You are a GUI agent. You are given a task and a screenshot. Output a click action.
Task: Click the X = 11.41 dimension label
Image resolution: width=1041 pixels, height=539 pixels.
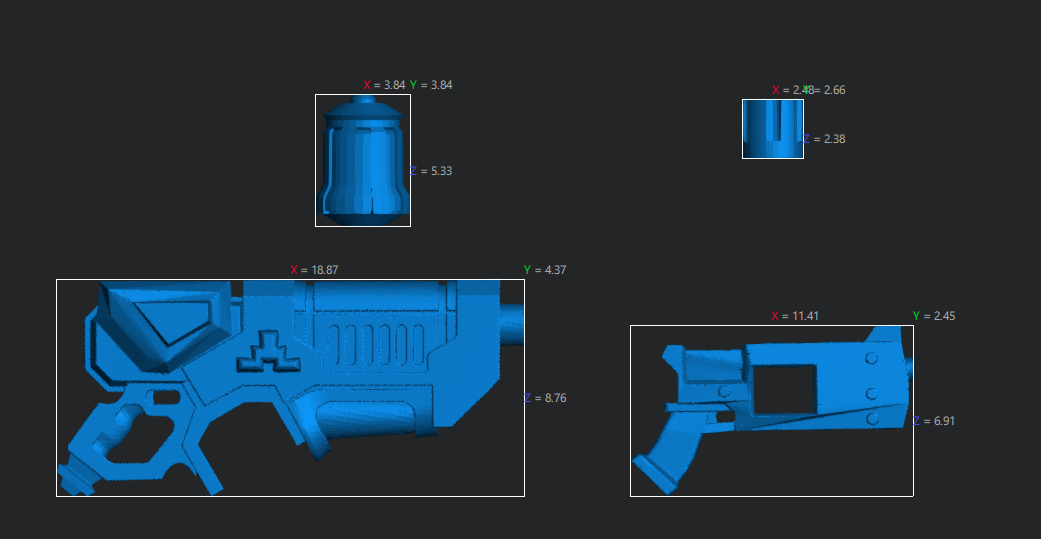pyautogui.click(x=795, y=316)
